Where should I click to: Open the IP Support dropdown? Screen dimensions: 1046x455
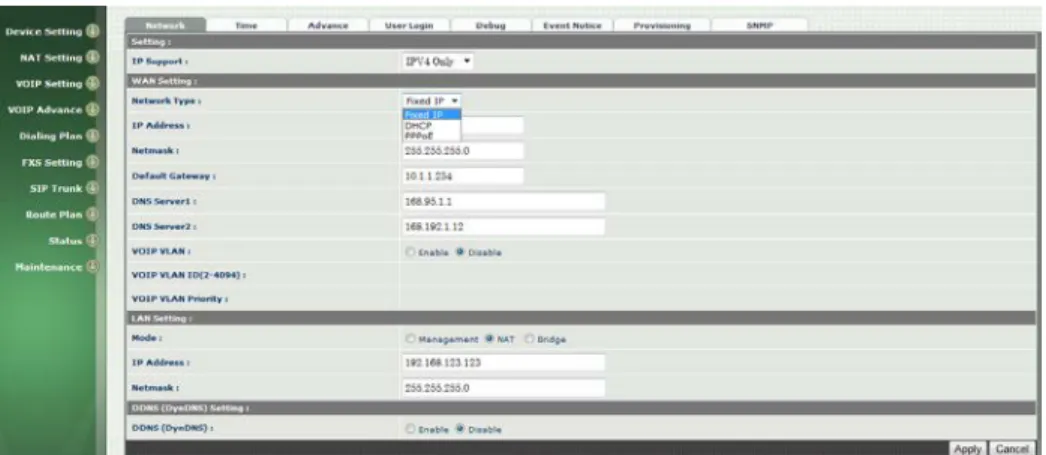pos(438,61)
